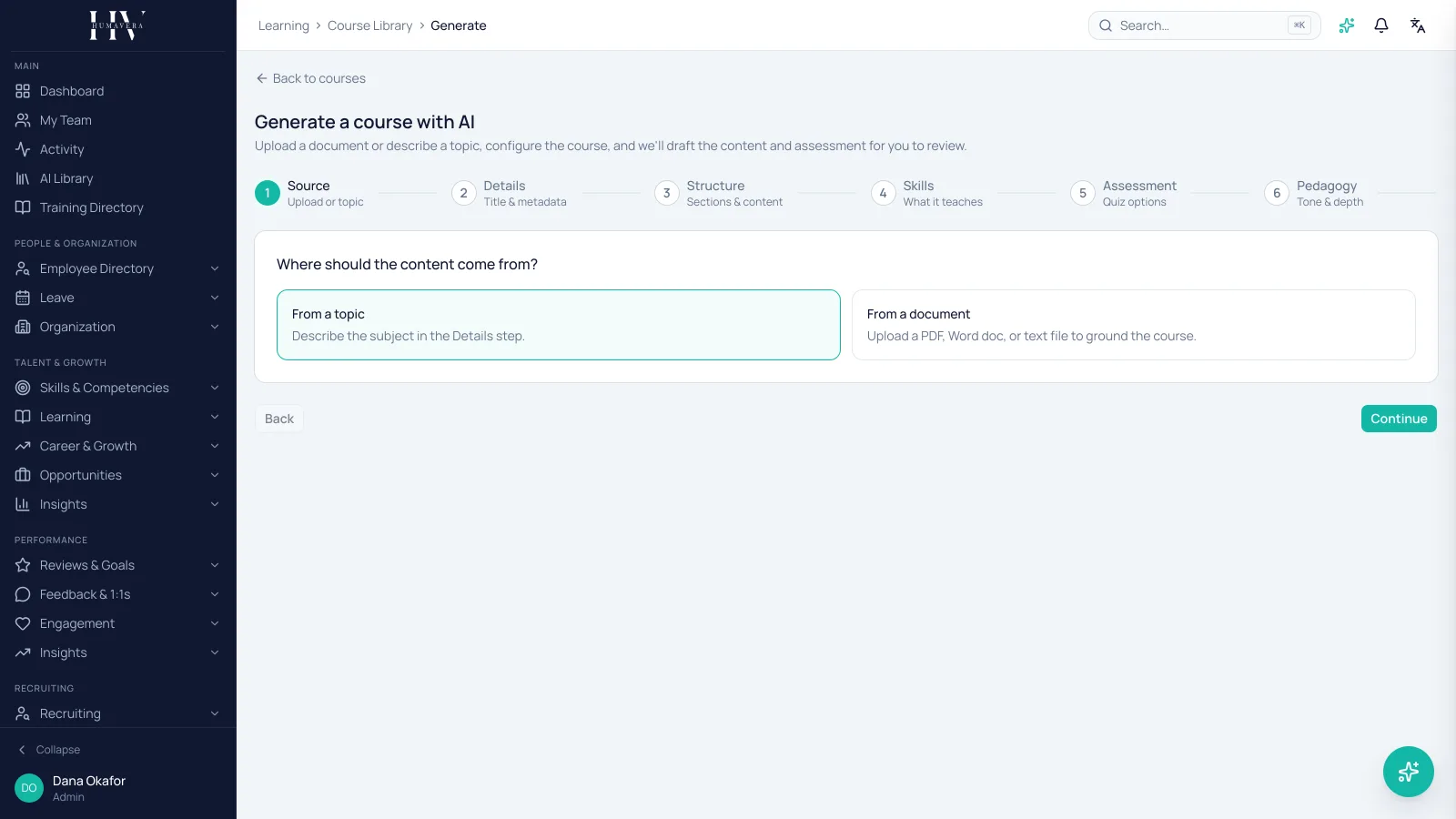Expand the Leave menu chevron
The height and width of the screenshot is (819, 1456).
[215, 298]
